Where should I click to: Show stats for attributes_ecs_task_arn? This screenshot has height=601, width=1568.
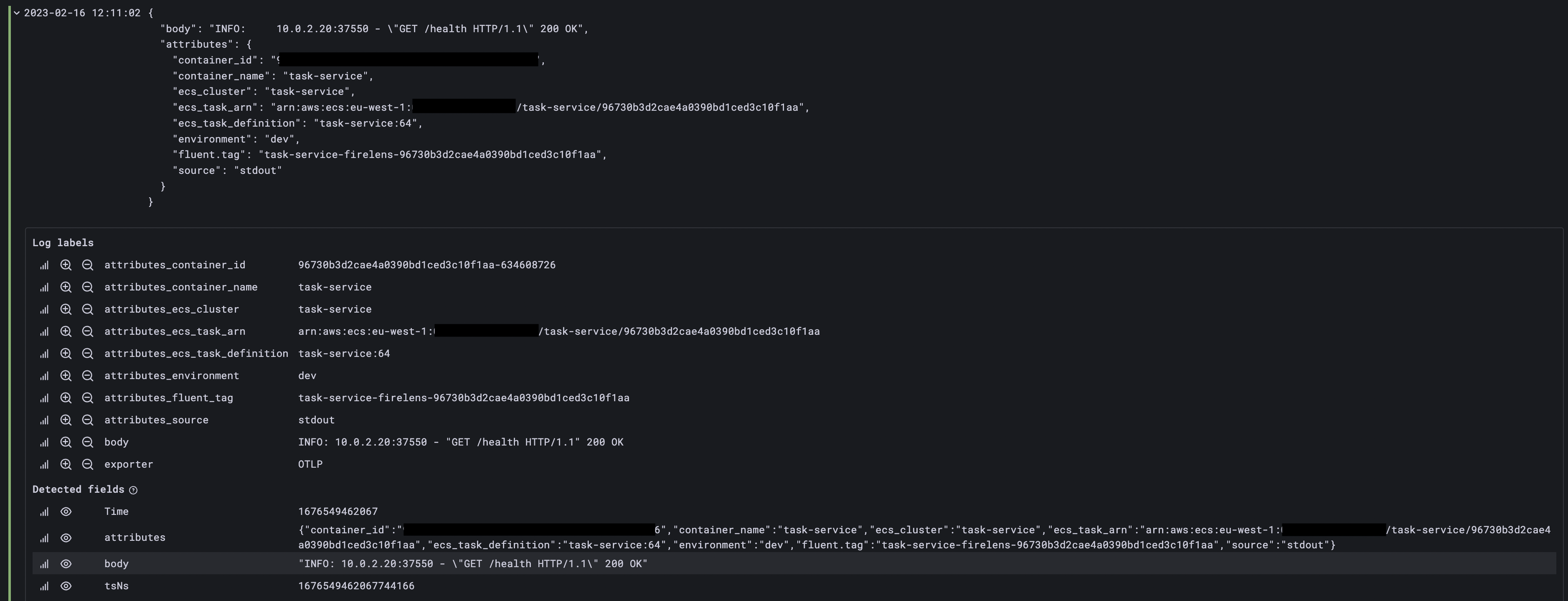[44, 331]
